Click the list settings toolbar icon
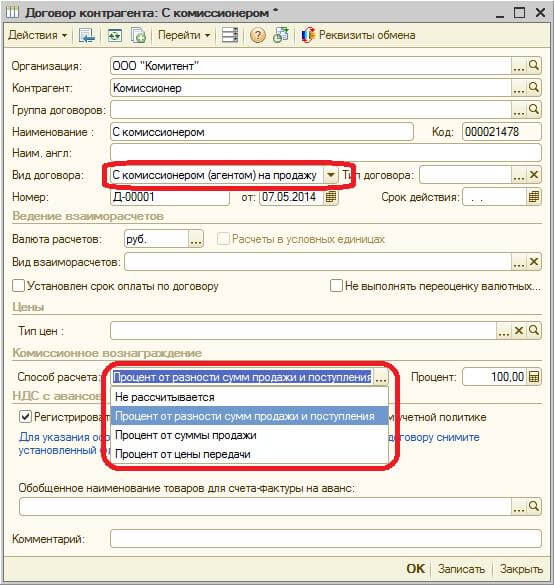This screenshot has height=585, width=554. (x=229, y=35)
